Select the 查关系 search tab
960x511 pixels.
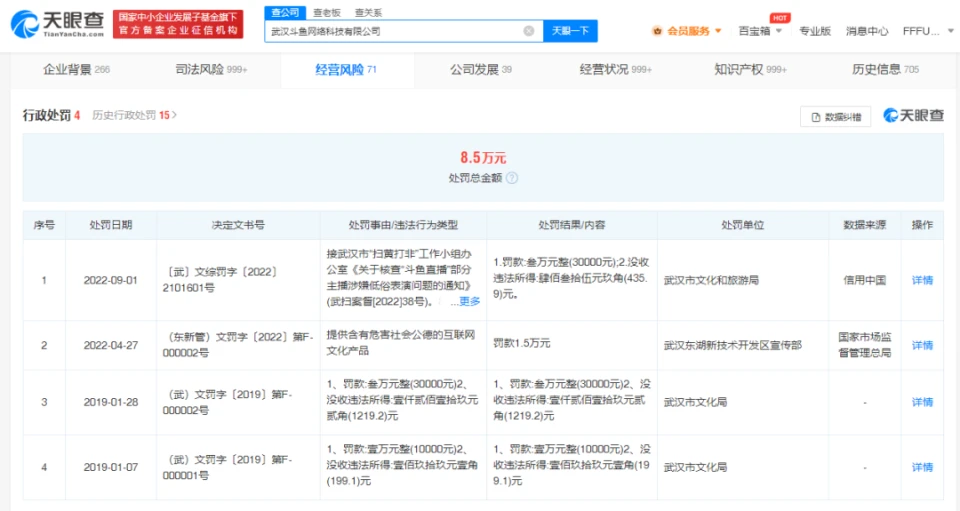(x=368, y=13)
